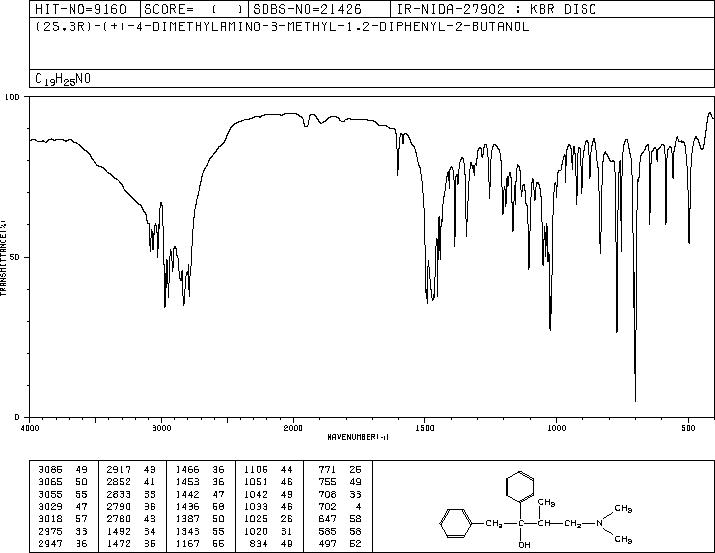Click the upper phenyl ring in the structure
715x553 pixels.
(520, 487)
